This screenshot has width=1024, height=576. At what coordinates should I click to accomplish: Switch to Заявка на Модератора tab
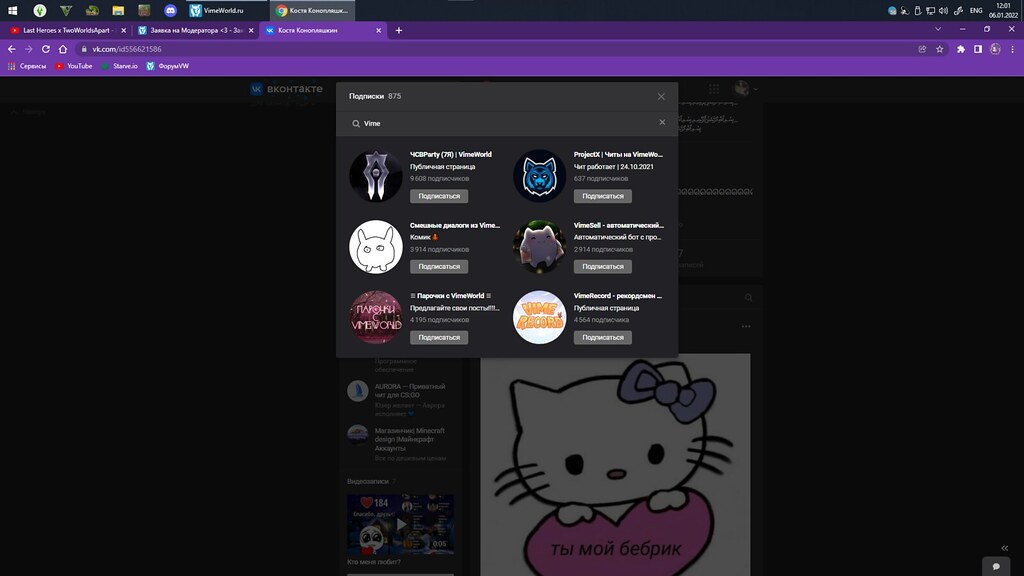192,30
